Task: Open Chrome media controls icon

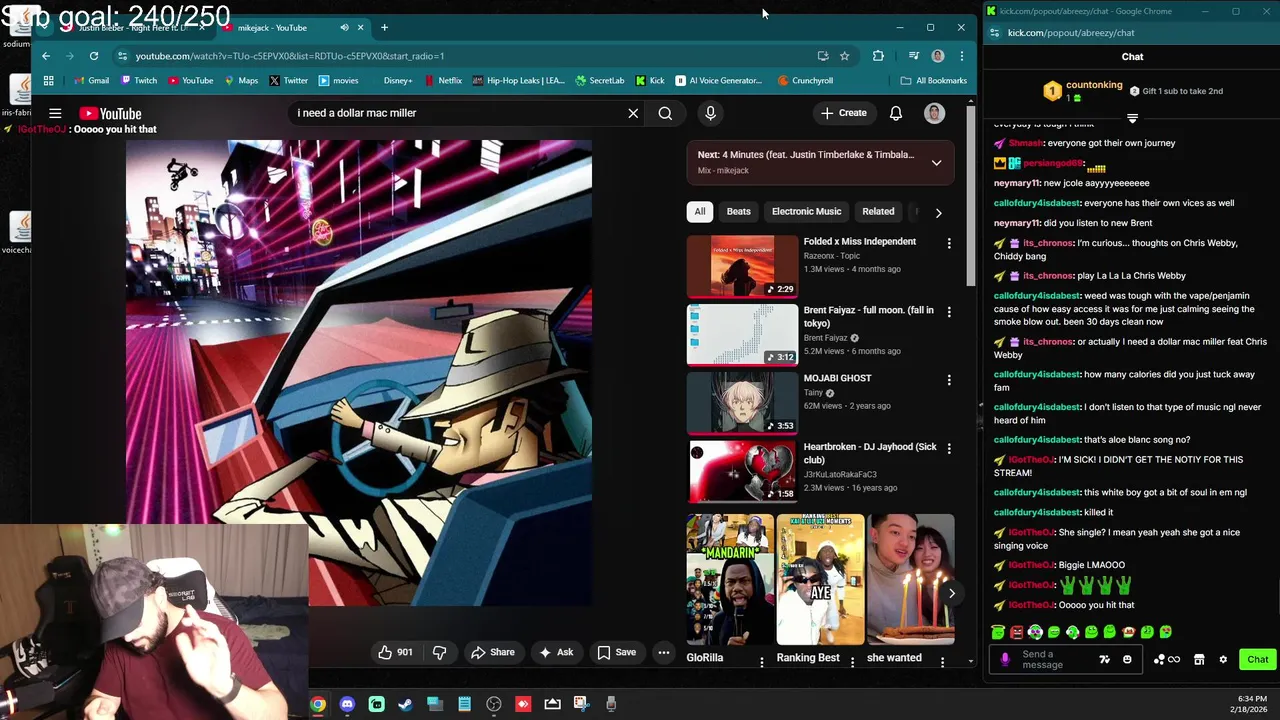Action: [913, 56]
